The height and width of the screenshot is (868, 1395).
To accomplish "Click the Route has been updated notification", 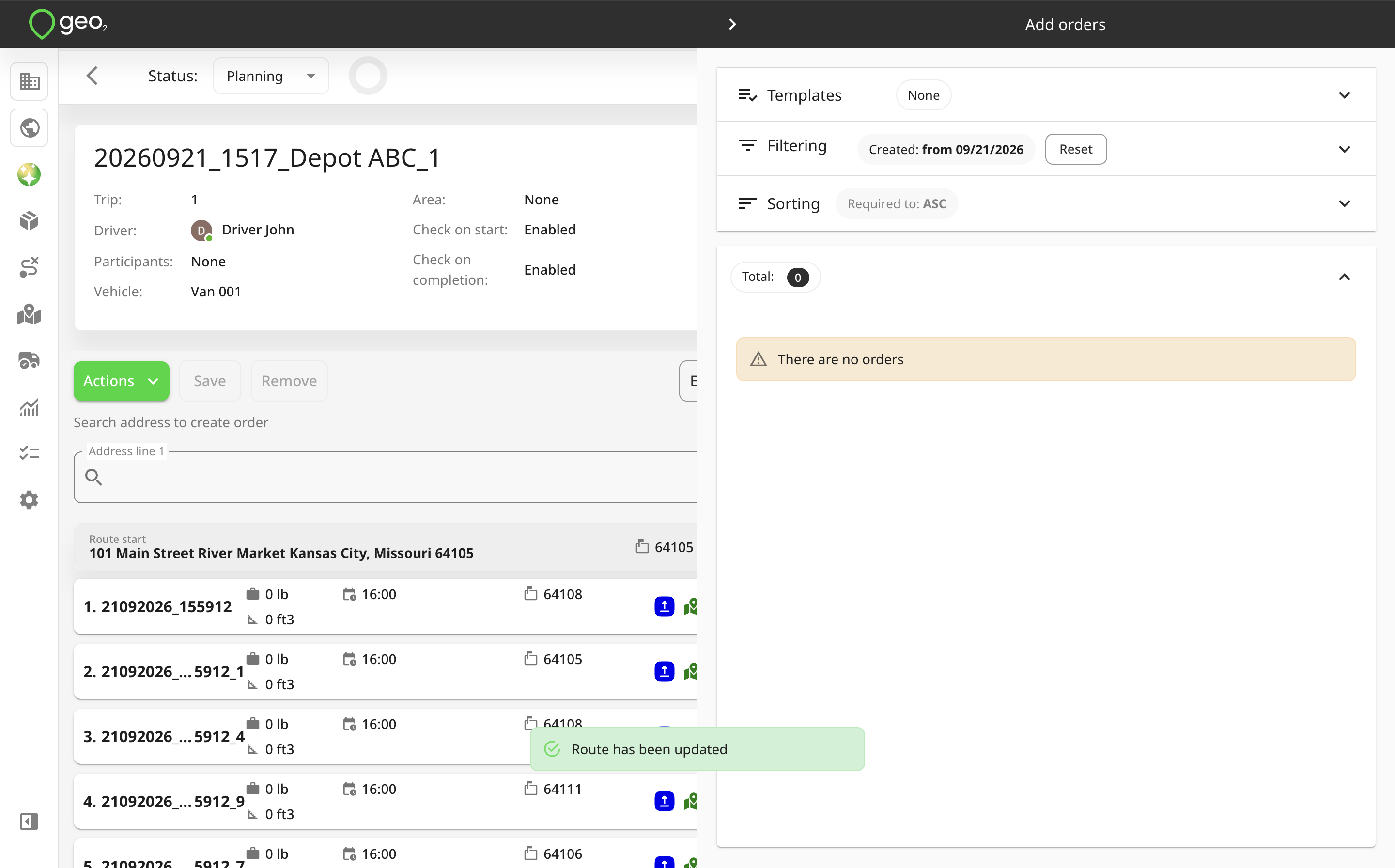I will pos(697,749).
